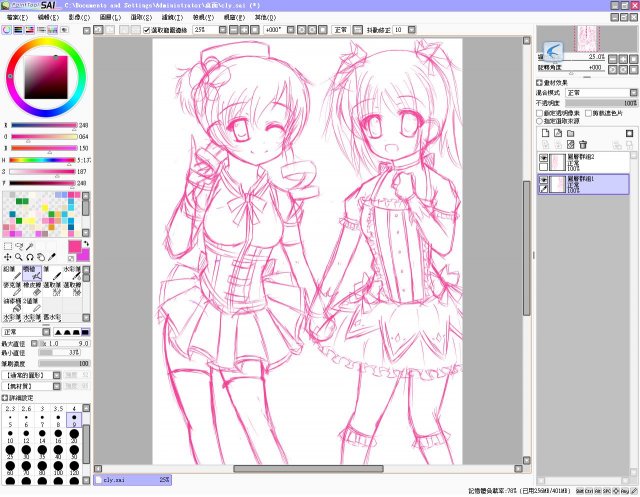Select the magic wand tool

click(x=32, y=246)
